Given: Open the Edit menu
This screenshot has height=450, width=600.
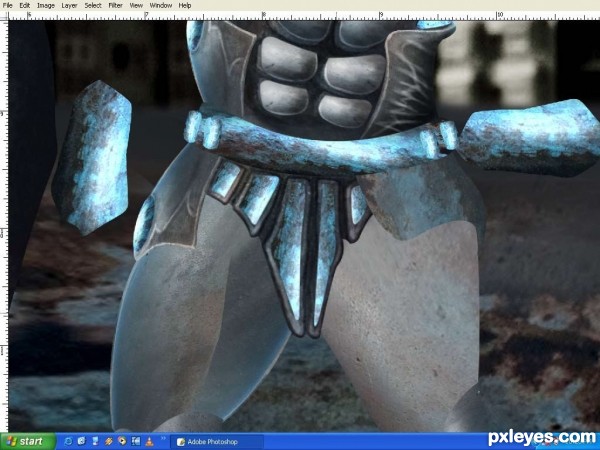Looking at the screenshot, I should point(24,5).
